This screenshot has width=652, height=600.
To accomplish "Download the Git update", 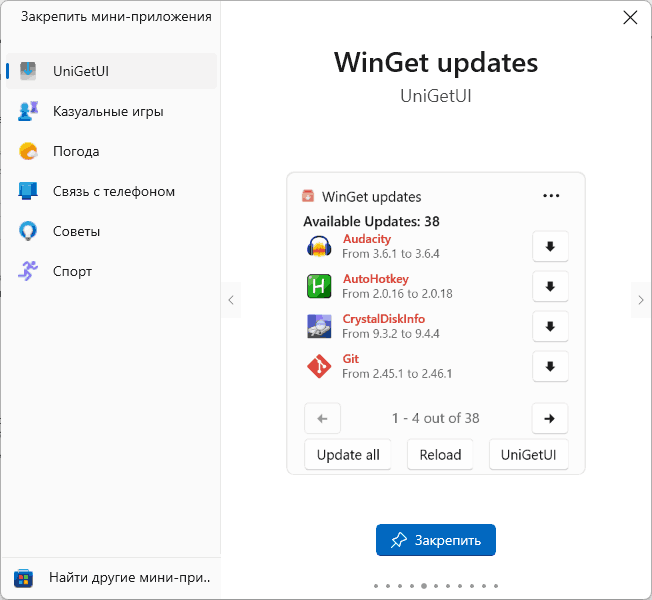I will pos(550,366).
